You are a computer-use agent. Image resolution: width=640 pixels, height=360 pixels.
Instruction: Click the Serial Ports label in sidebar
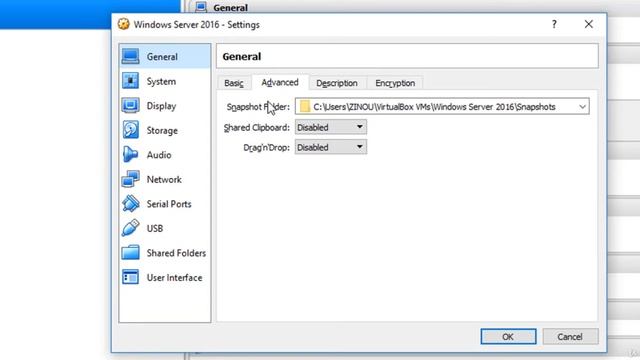pos(169,204)
